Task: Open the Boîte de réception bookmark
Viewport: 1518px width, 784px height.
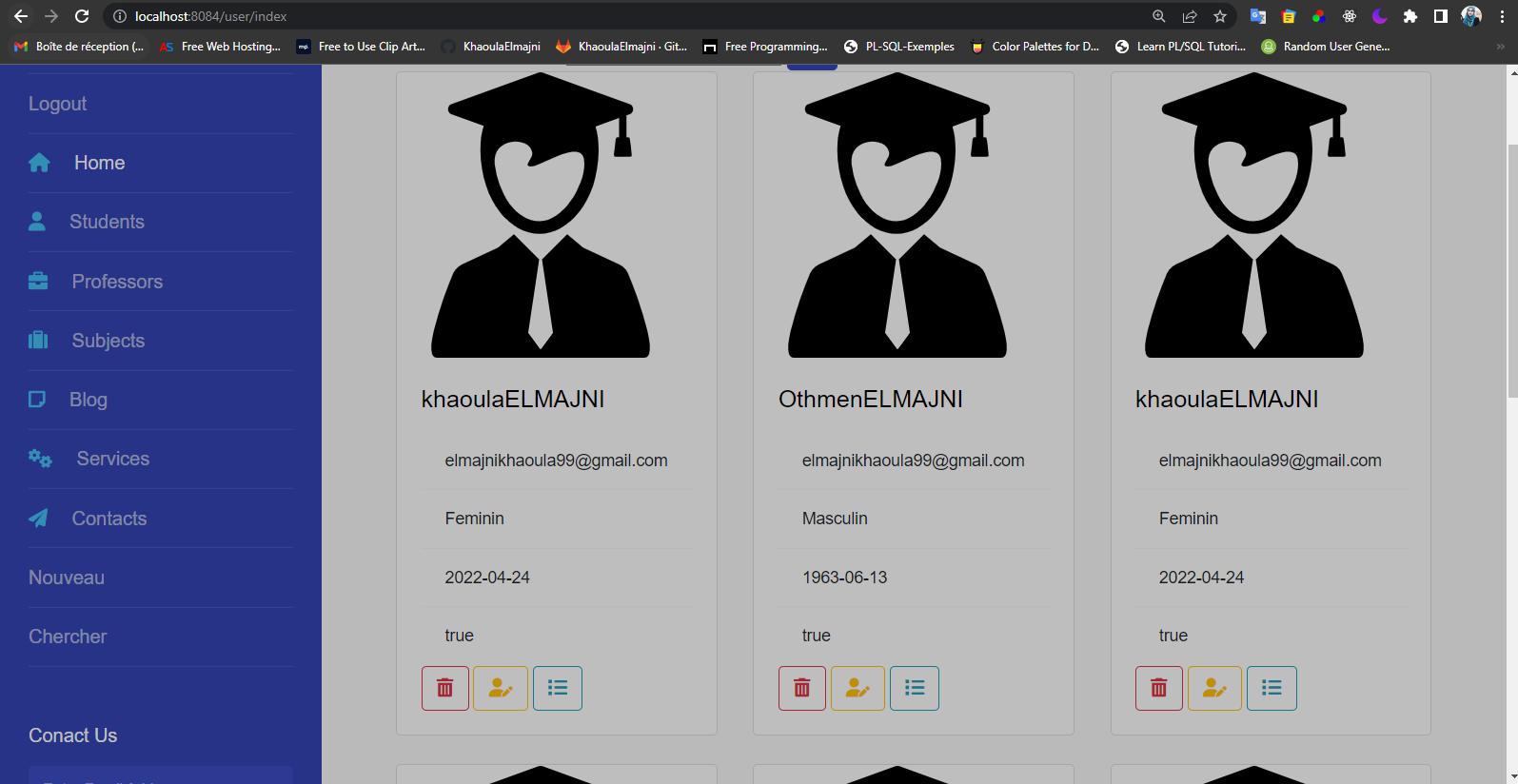Action: coord(79,47)
